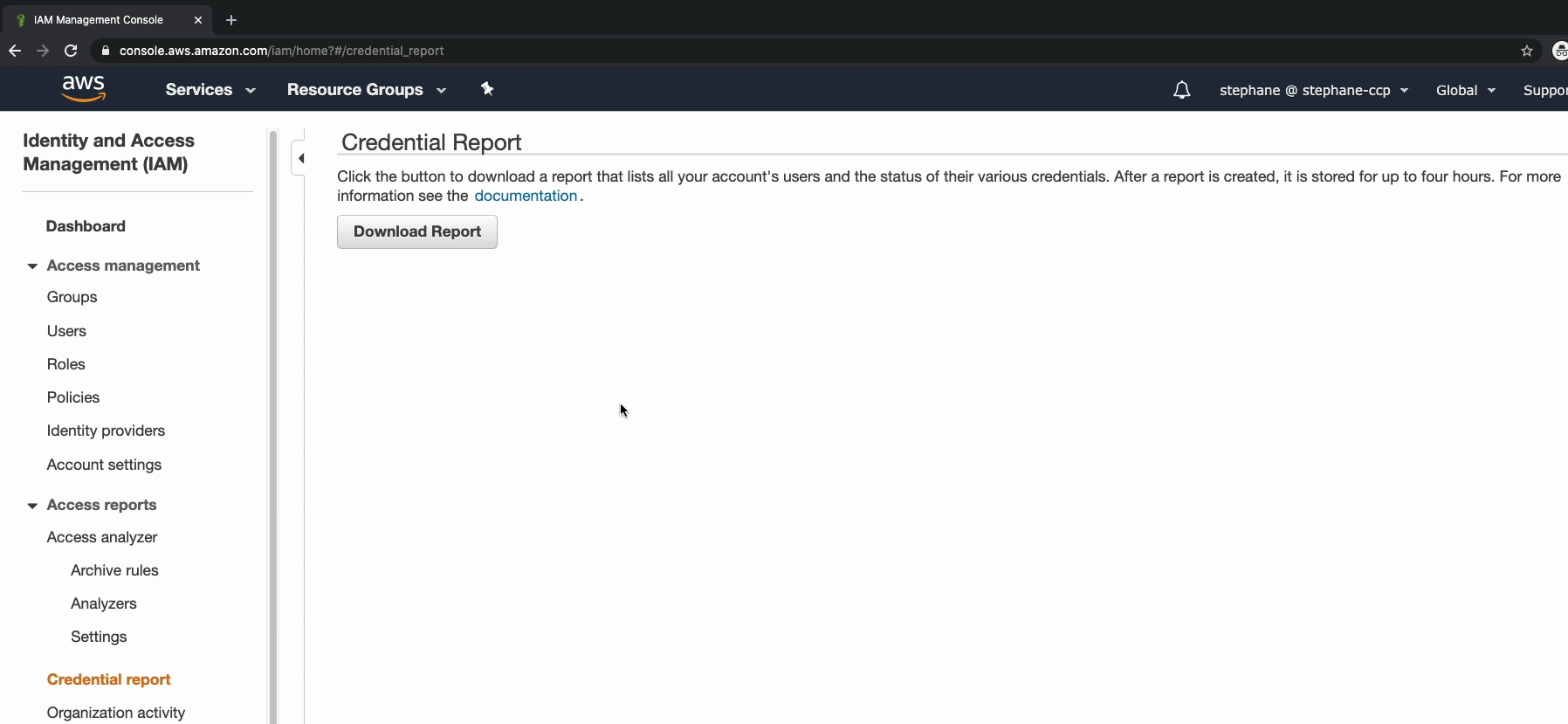Open the notifications bell icon
Viewport: 1568px width, 724px height.
(1181, 90)
